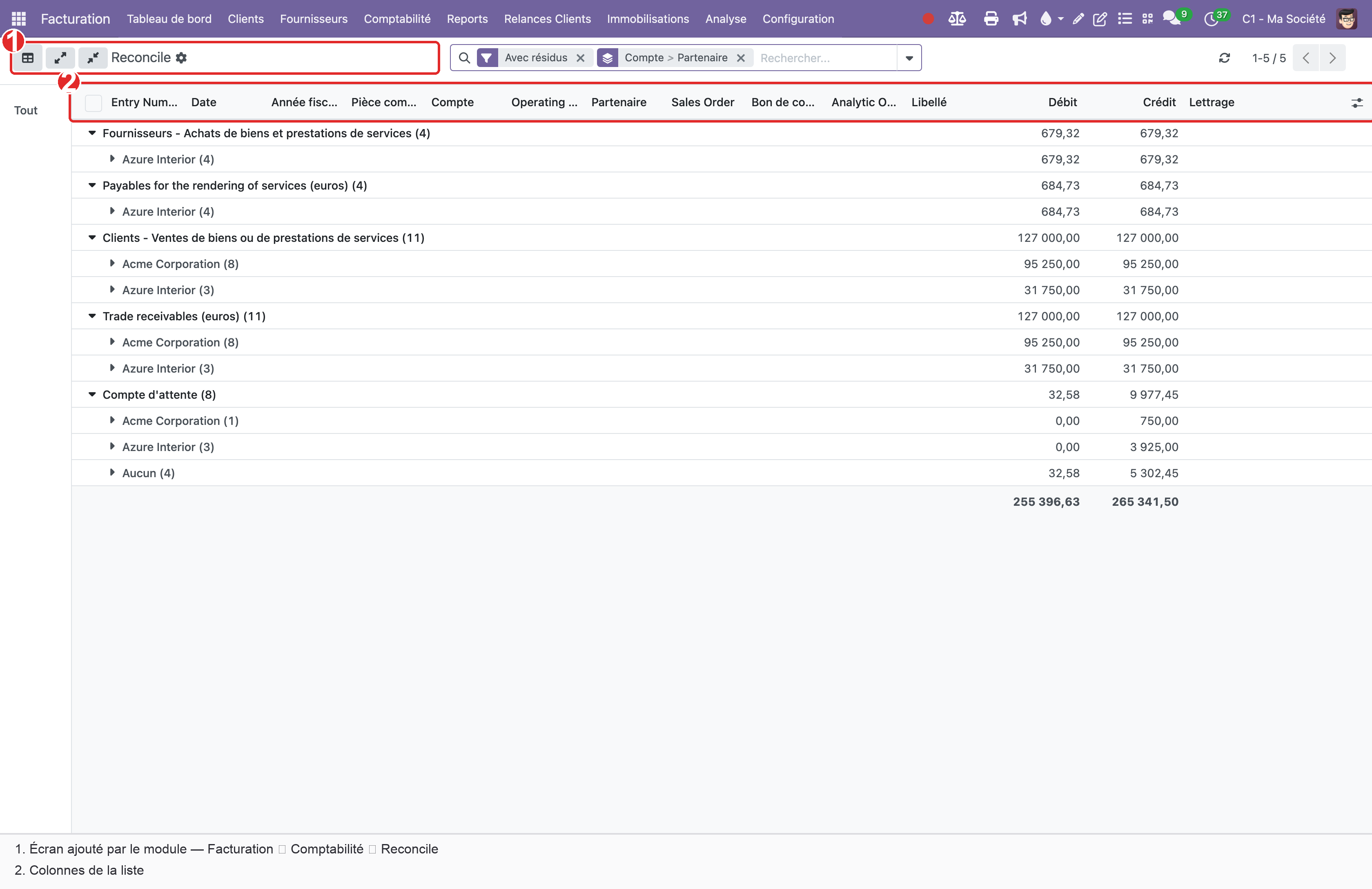Click the Rechercher search field
Viewport: 1372px width, 889px height.
pos(826,58)
